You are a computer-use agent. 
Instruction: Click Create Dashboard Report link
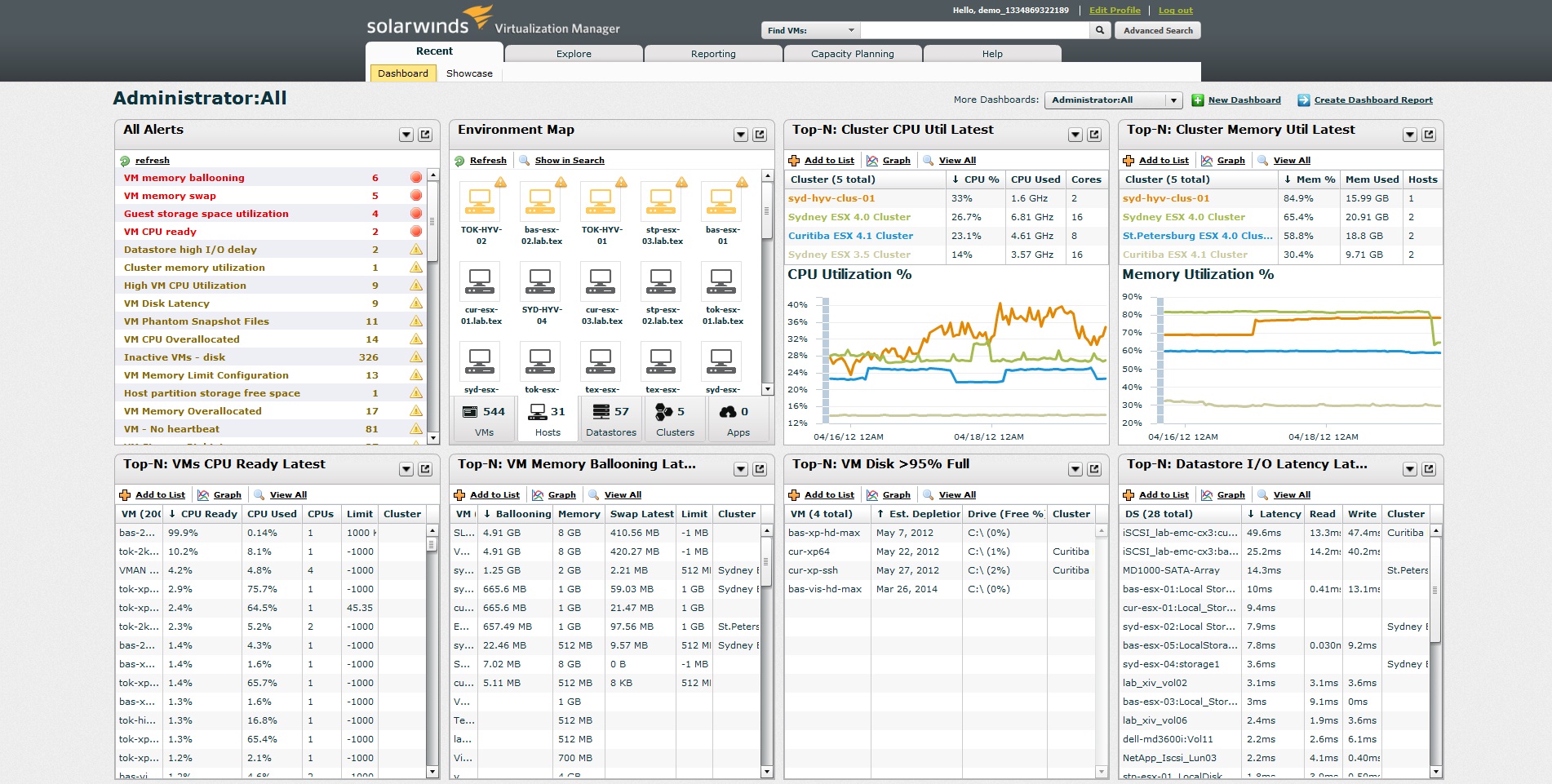click(x=1373, y=100)
